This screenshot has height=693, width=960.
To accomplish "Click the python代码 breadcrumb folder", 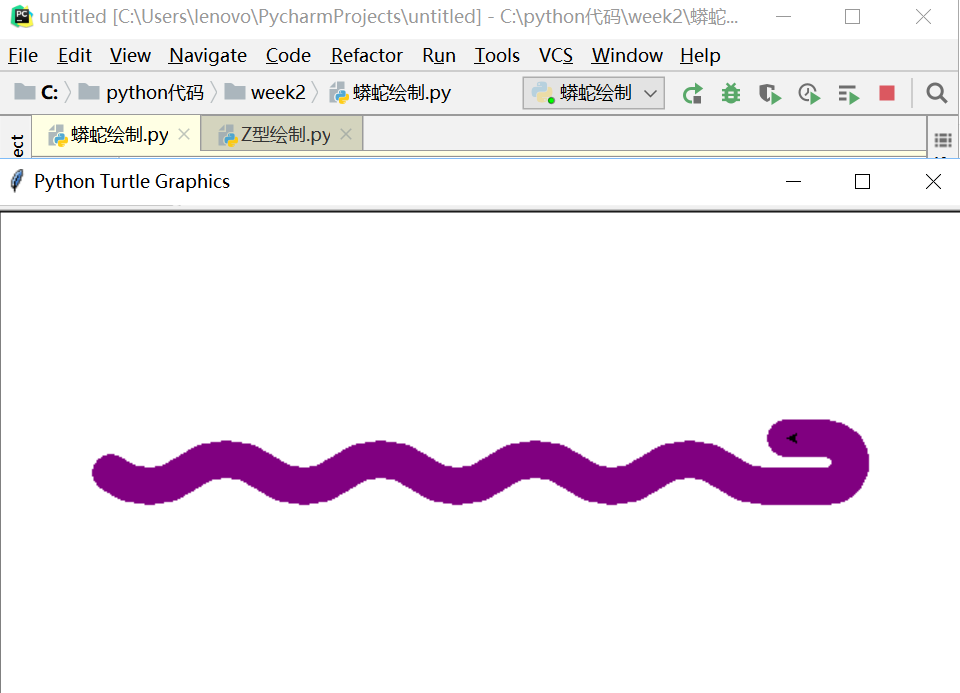I will [141, 92].
